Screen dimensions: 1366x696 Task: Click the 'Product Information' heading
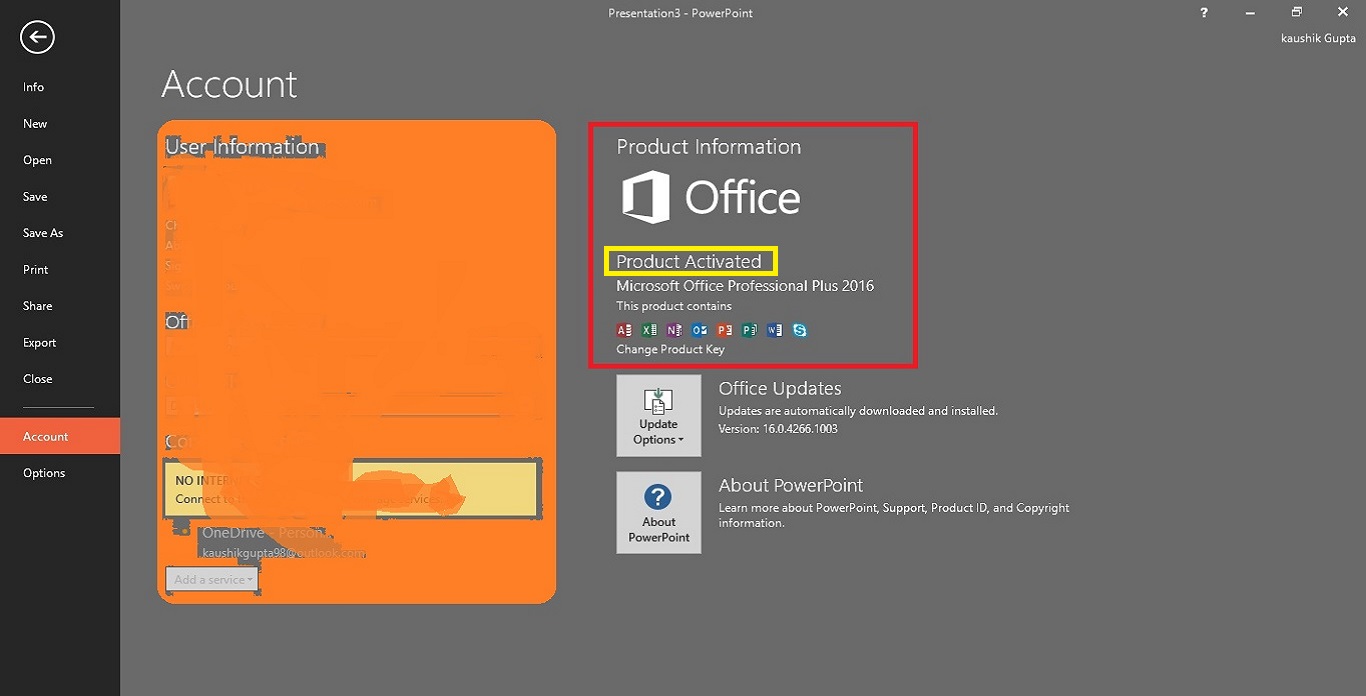click(709, 147)
